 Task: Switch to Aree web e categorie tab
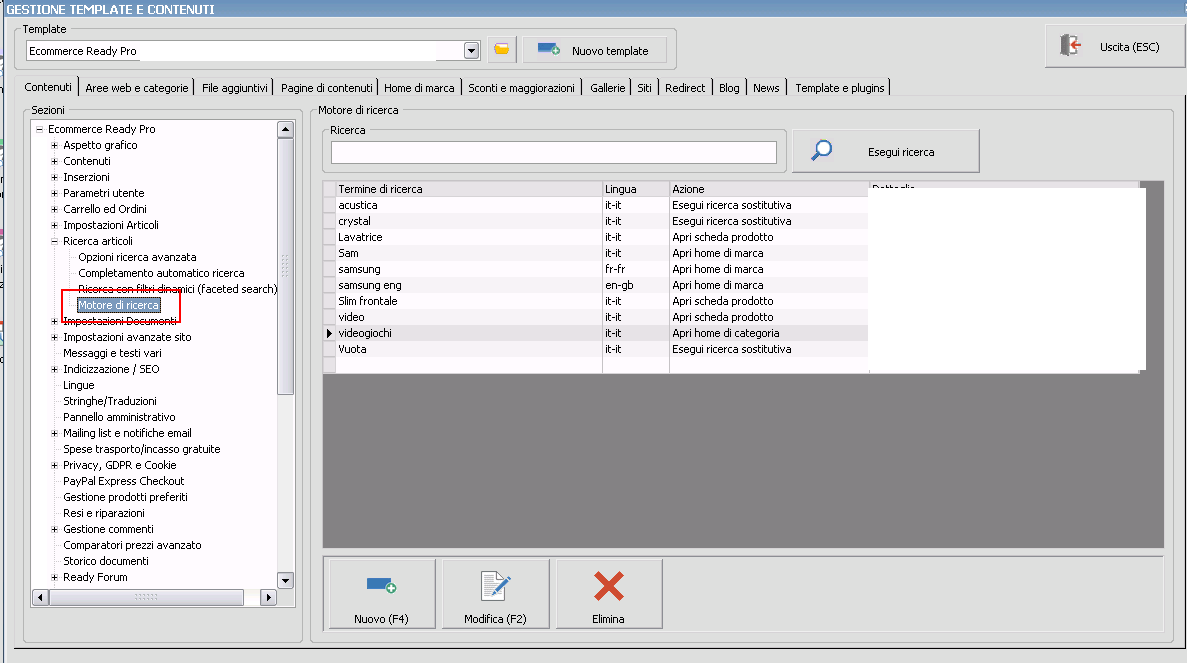click(x=136, y=88)
